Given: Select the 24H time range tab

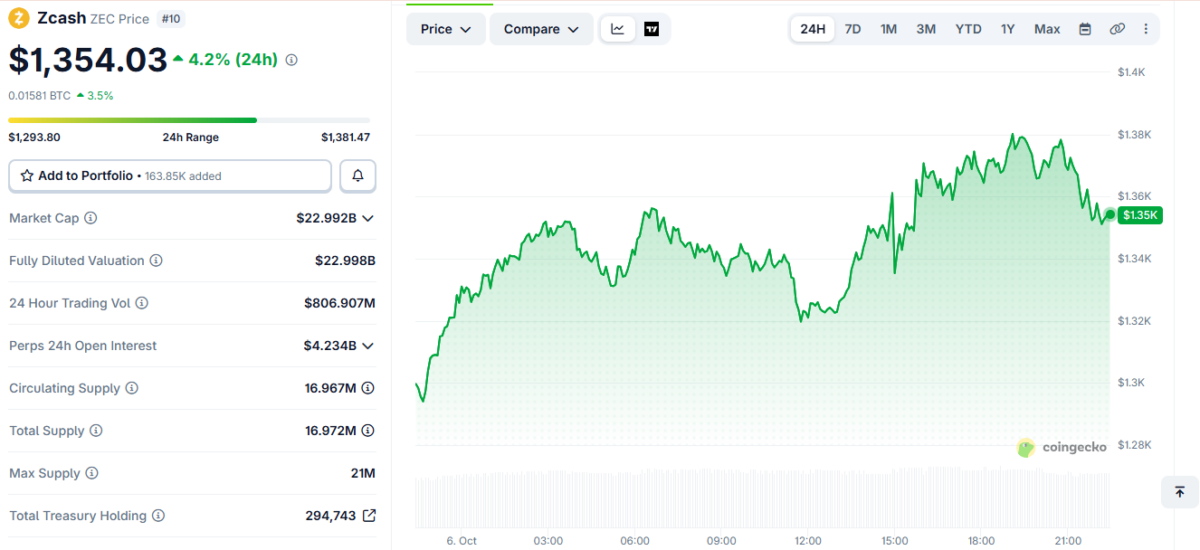Looking at the screenshot, I should coord(813,29).
